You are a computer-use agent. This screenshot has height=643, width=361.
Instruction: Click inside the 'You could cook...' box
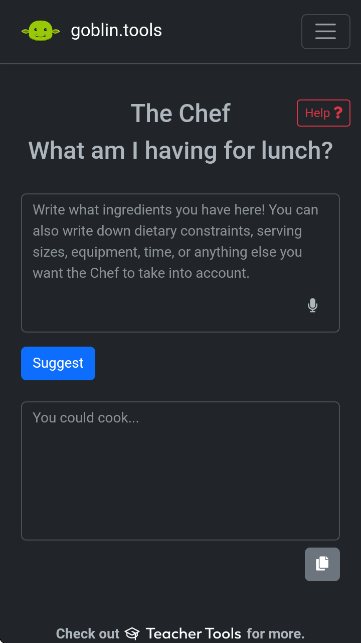pyautogui.click(x=180, y=471)
